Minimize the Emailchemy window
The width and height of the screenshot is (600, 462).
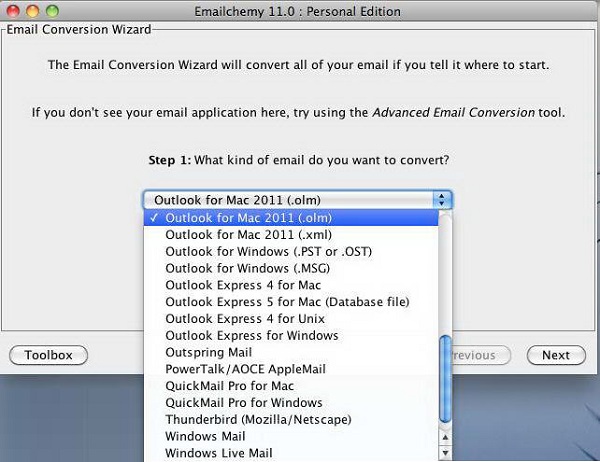coord(33,11)
